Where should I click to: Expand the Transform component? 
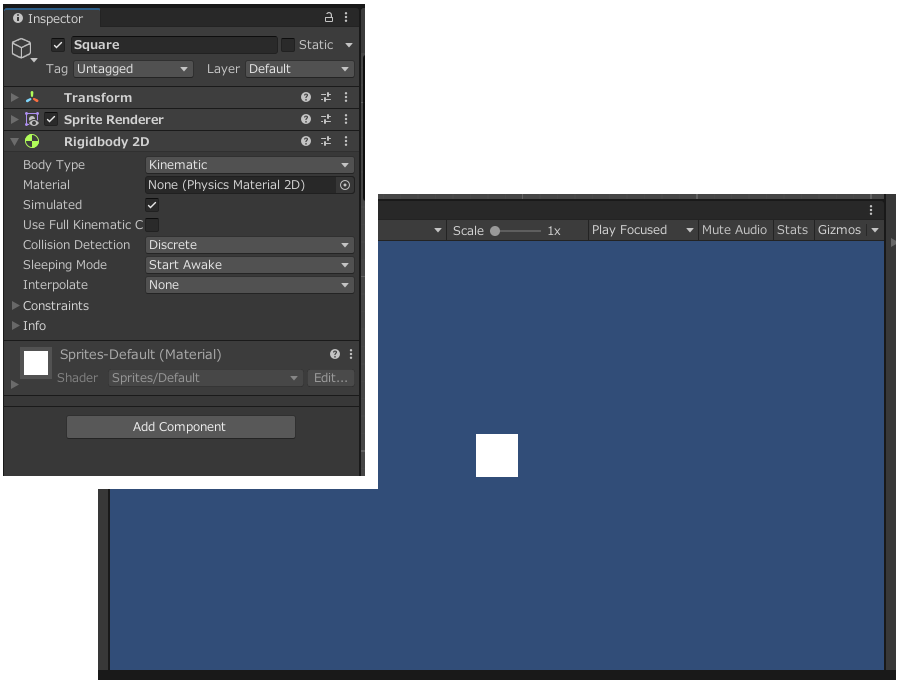[15, 97]
